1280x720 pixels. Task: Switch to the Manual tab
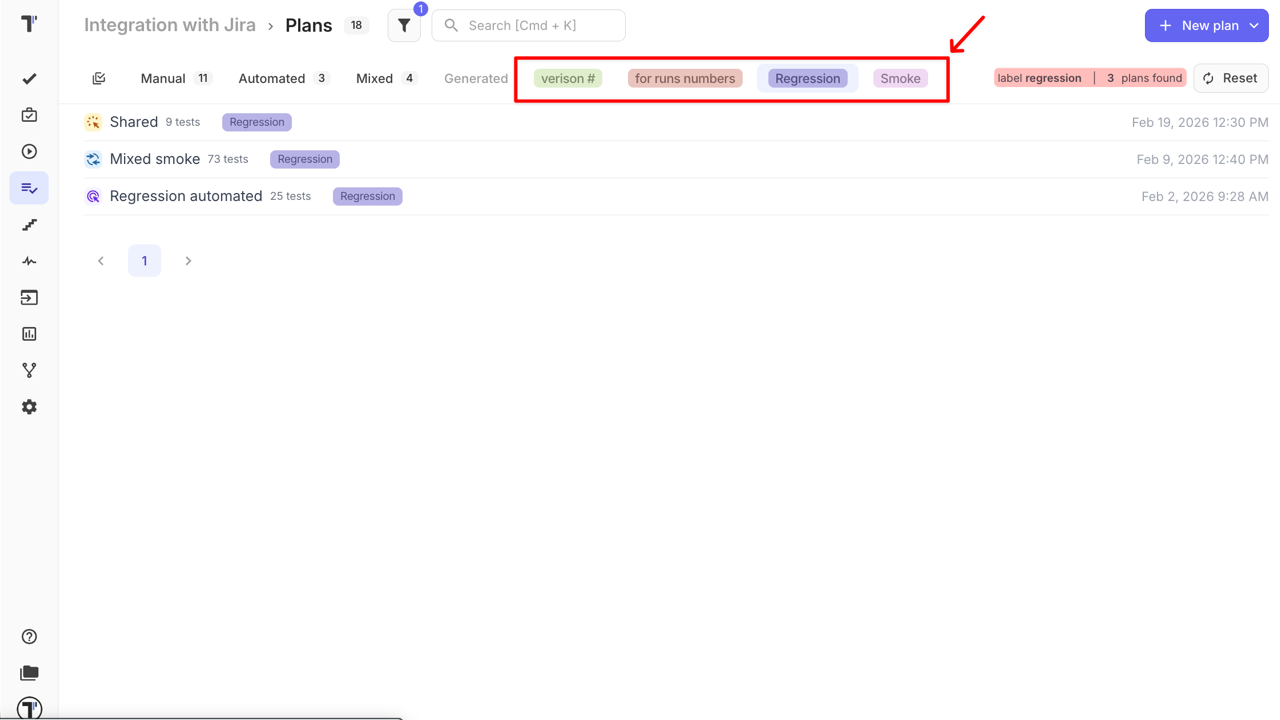tap(163, 78)
